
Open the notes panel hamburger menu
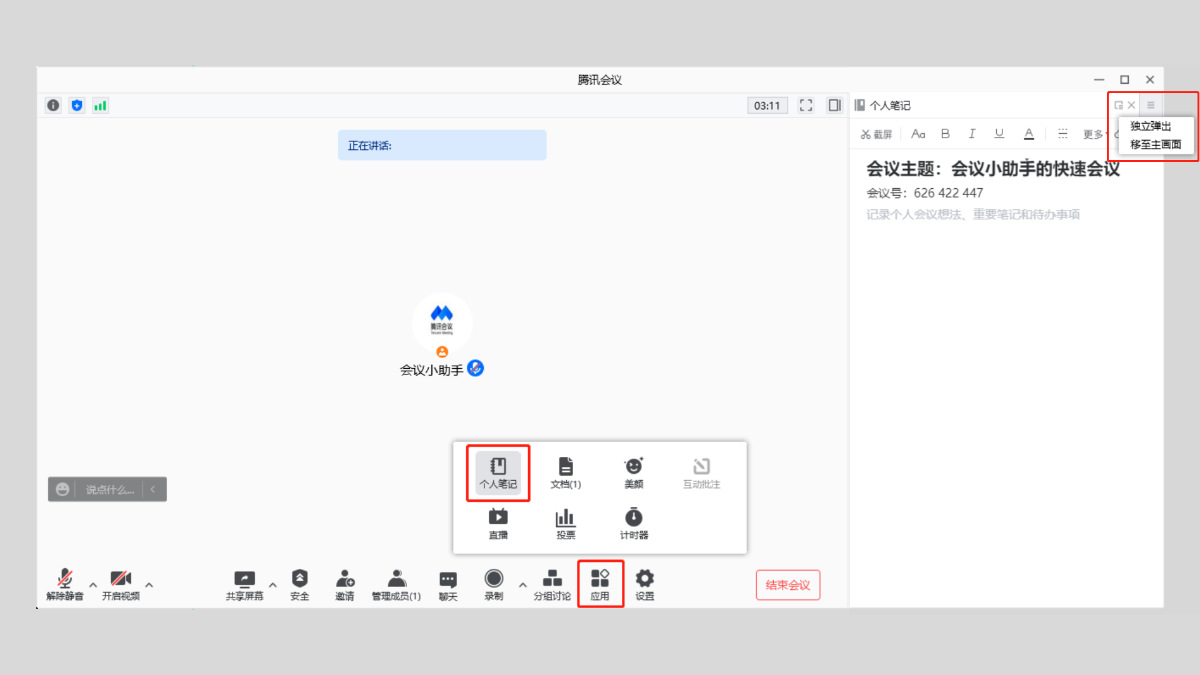[1150, 105]
